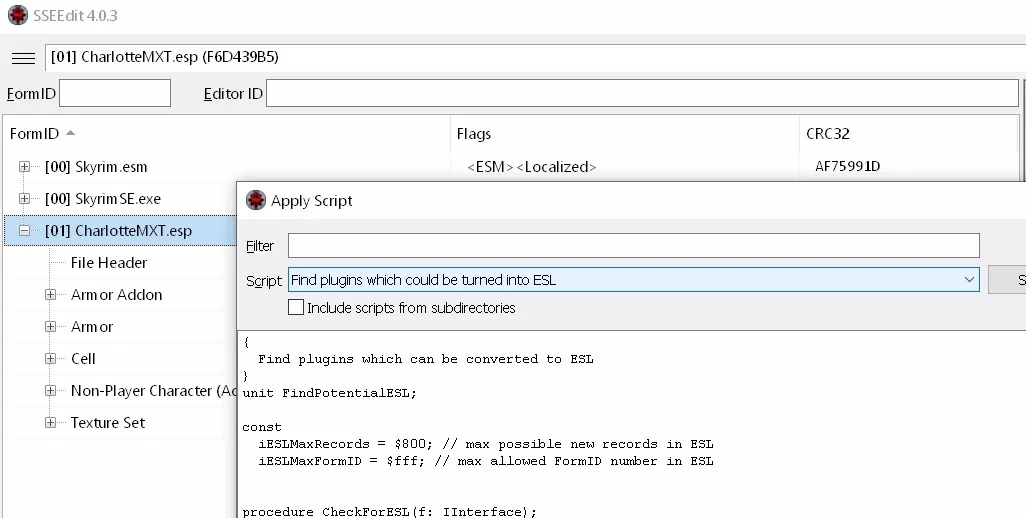Expand the [00] SkyrimSE.exe node
The image size is (1026, 518).
(24, 199)
